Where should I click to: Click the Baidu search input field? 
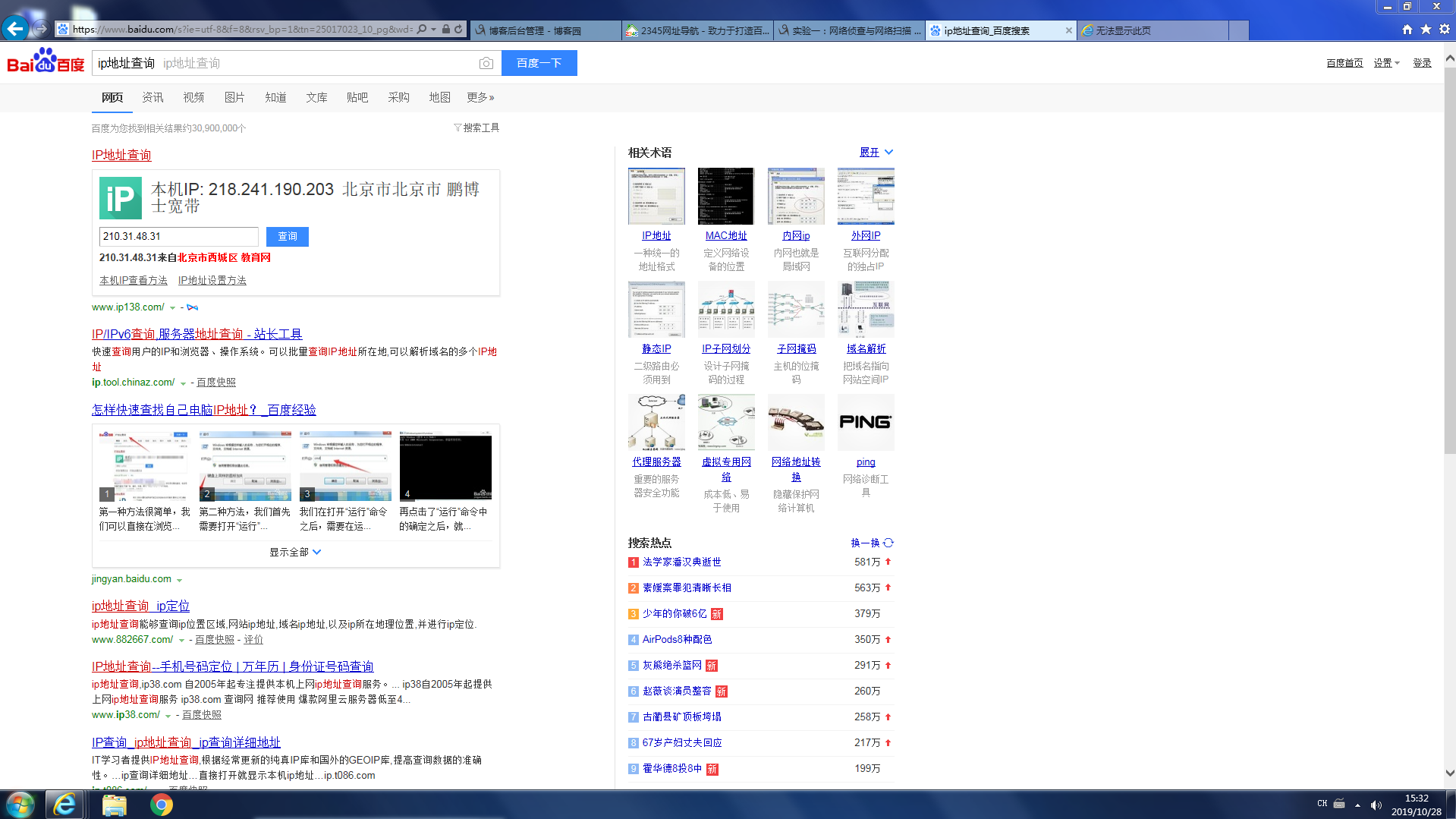tap(285, 63)
